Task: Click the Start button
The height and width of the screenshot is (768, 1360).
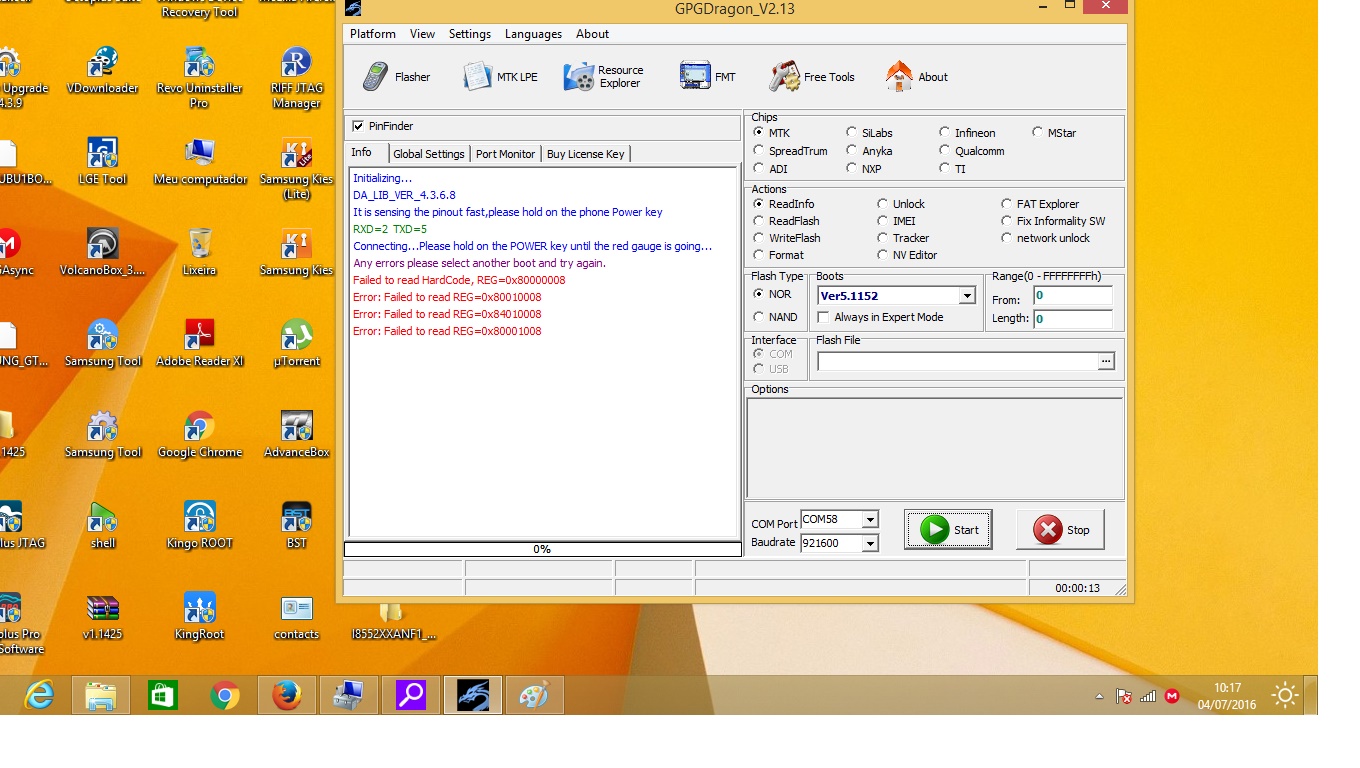Action: pos(948,530)
